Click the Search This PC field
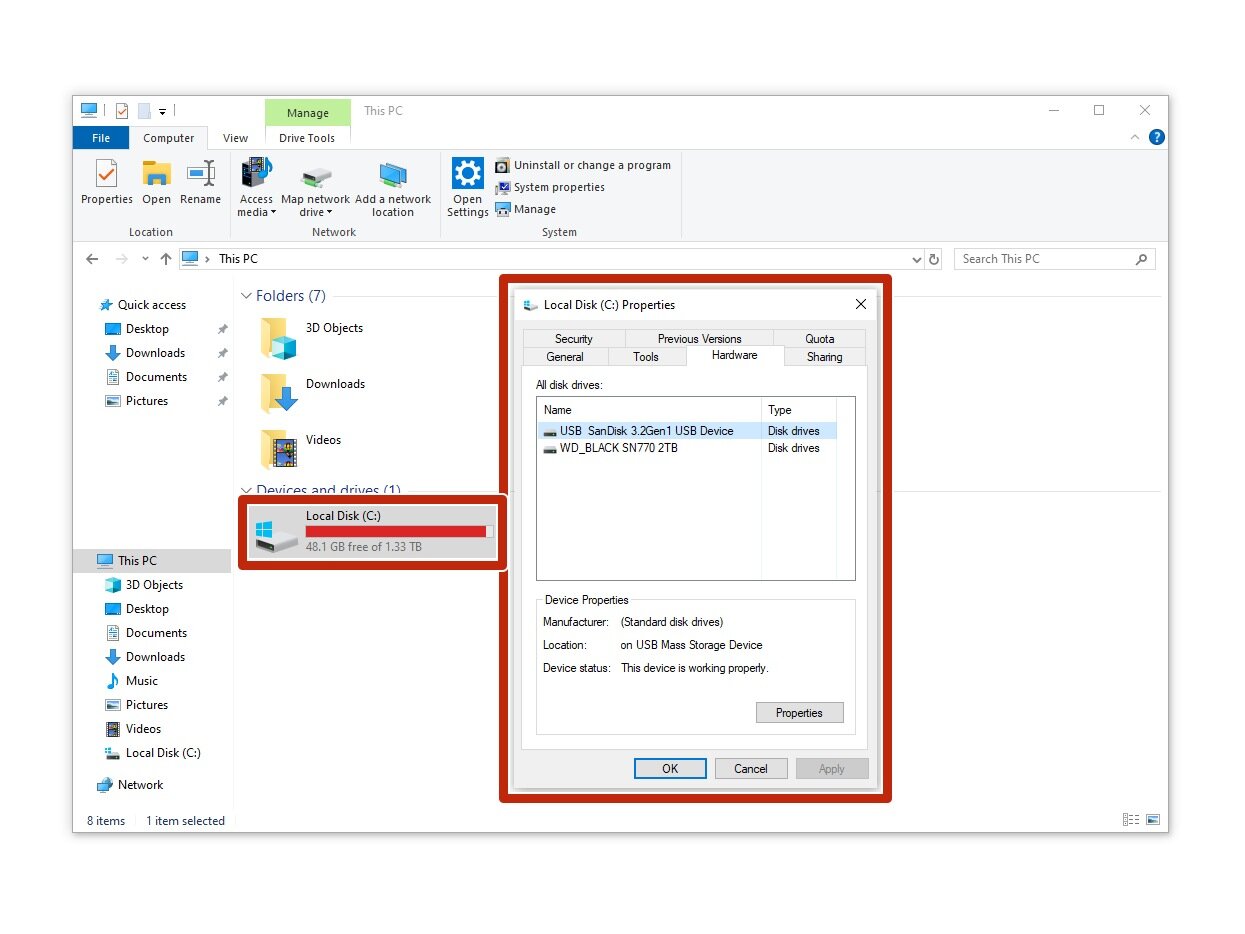1245x934 pixels. [x=1045, y=259]
